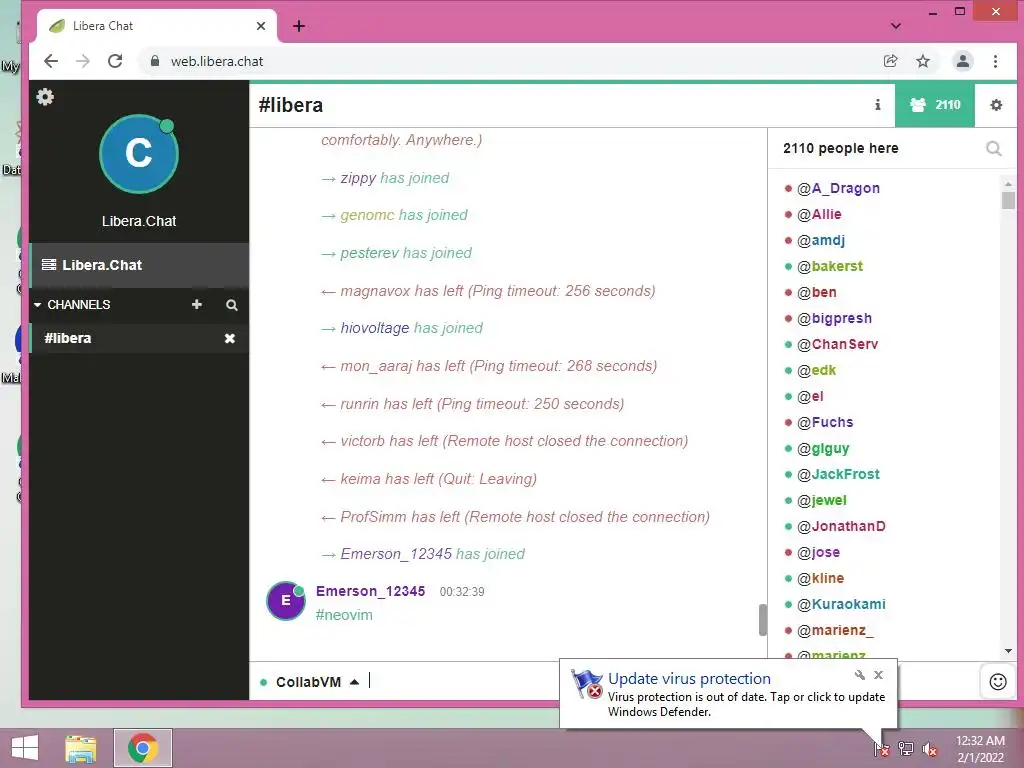This screenshot has height=768, width=1024.
Task: Select user @jose in user list
Action: (x=818, y=552)
